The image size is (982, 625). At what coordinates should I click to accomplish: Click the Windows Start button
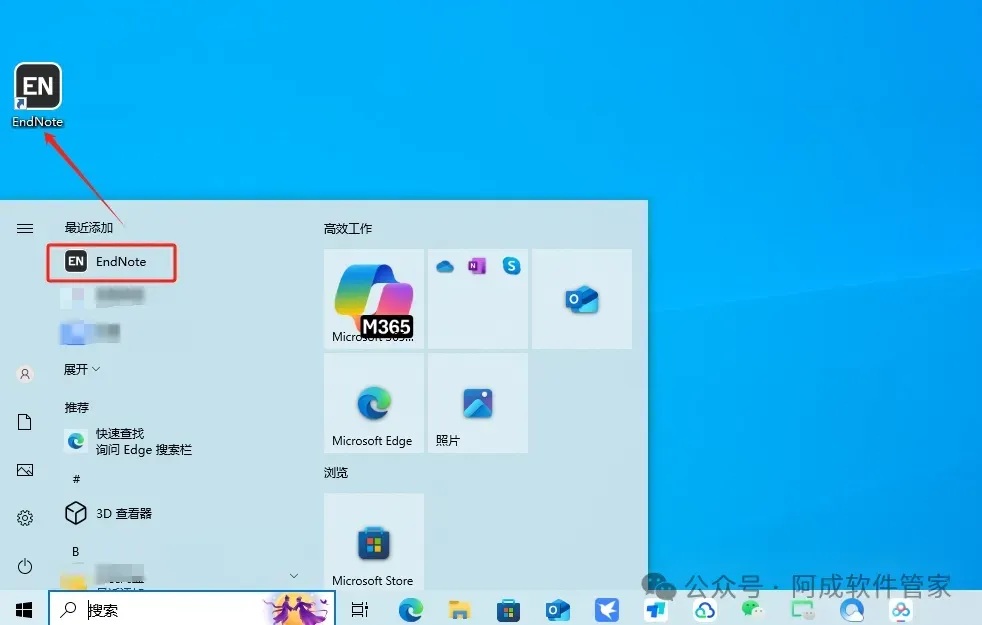[x=24, y=609]
